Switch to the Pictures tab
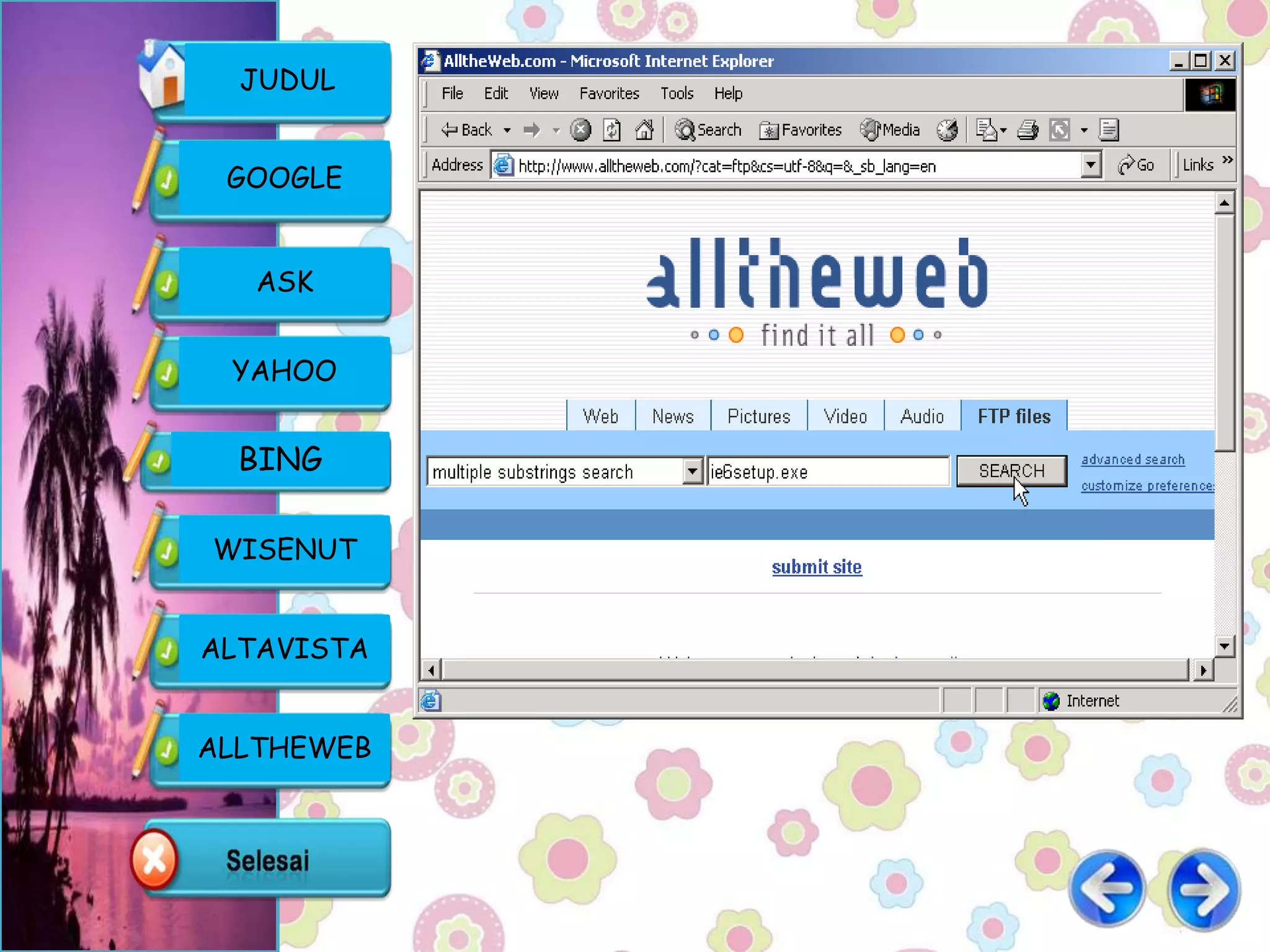1270x952 pixels. coord(758,416)
